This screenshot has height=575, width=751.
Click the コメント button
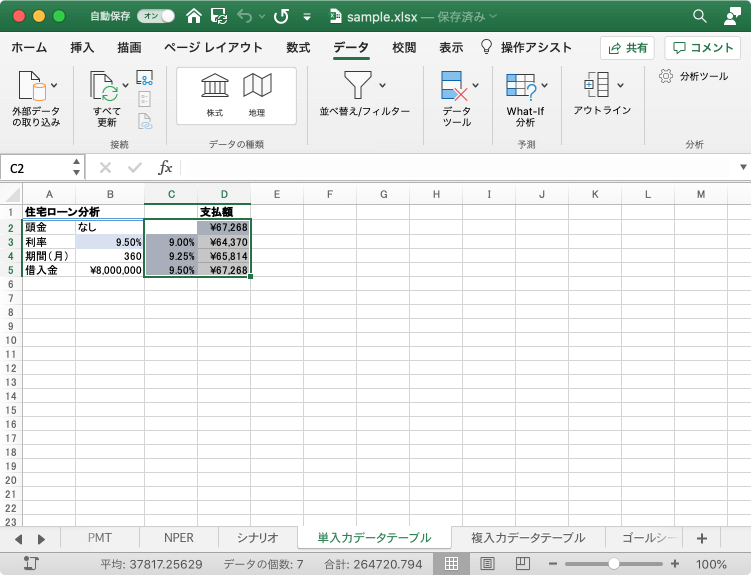[703, 48]
